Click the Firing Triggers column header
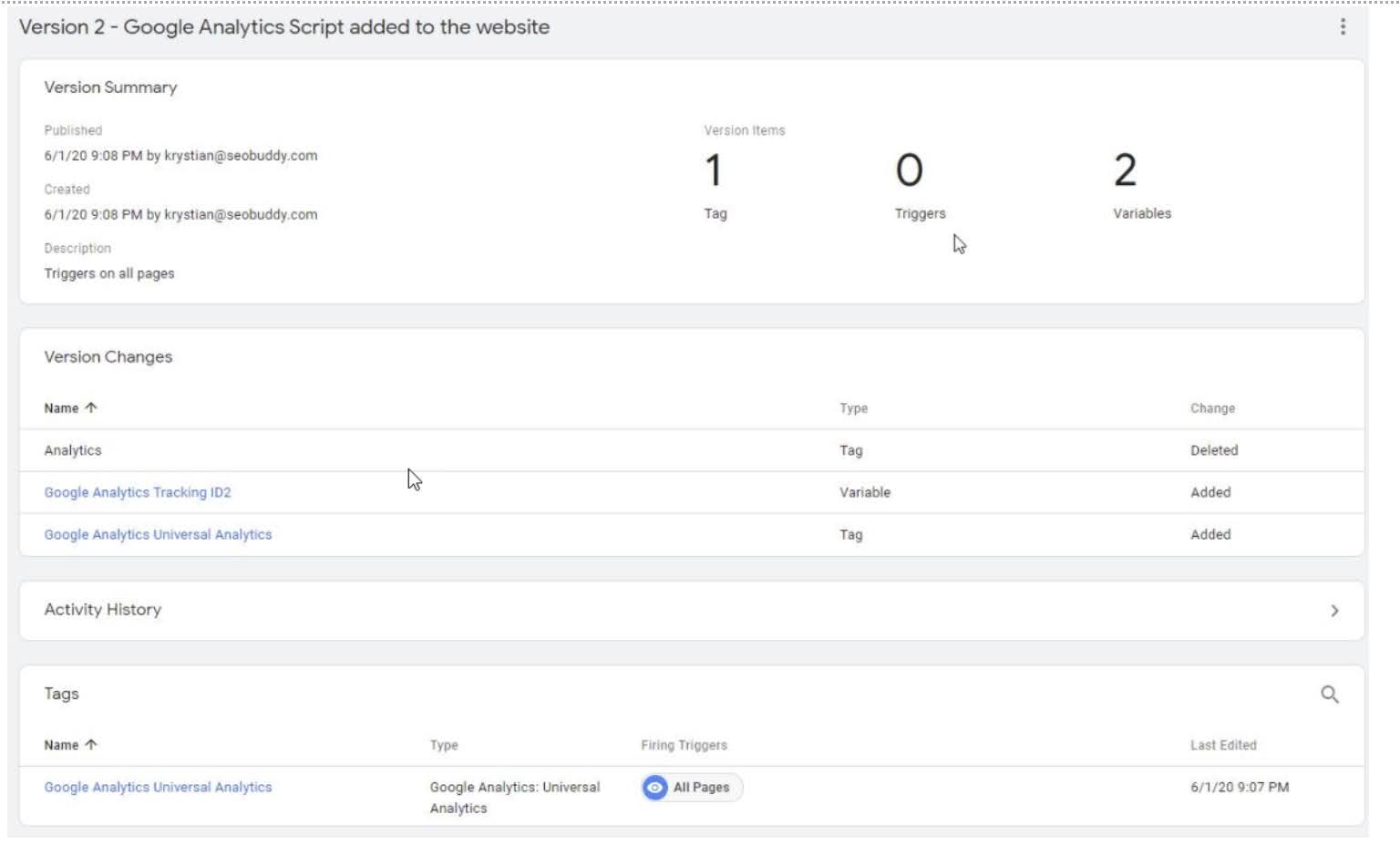The width and height of the screenshot is (1400, 866). coord(684,746)
